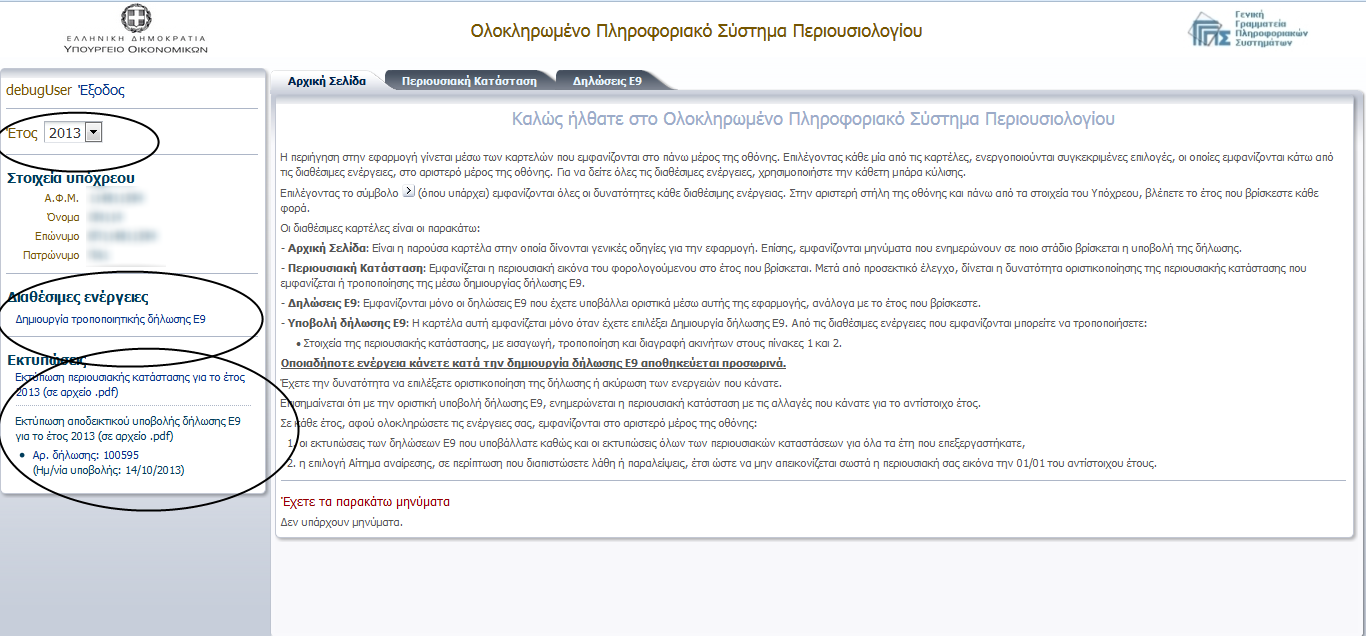The width and height of the screenshot is (1366, 636).
Task: Go to the Δηλώσεις Ε9 tab
Action: tap(606, 81)
